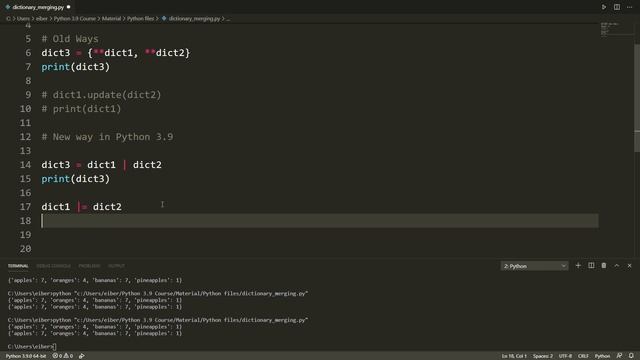The width and height of the screenshot is (640, 360).
Task: Click the 'C:\Users\eiber>' terminal prompt at bottom
Action: (x=31, y=347)
